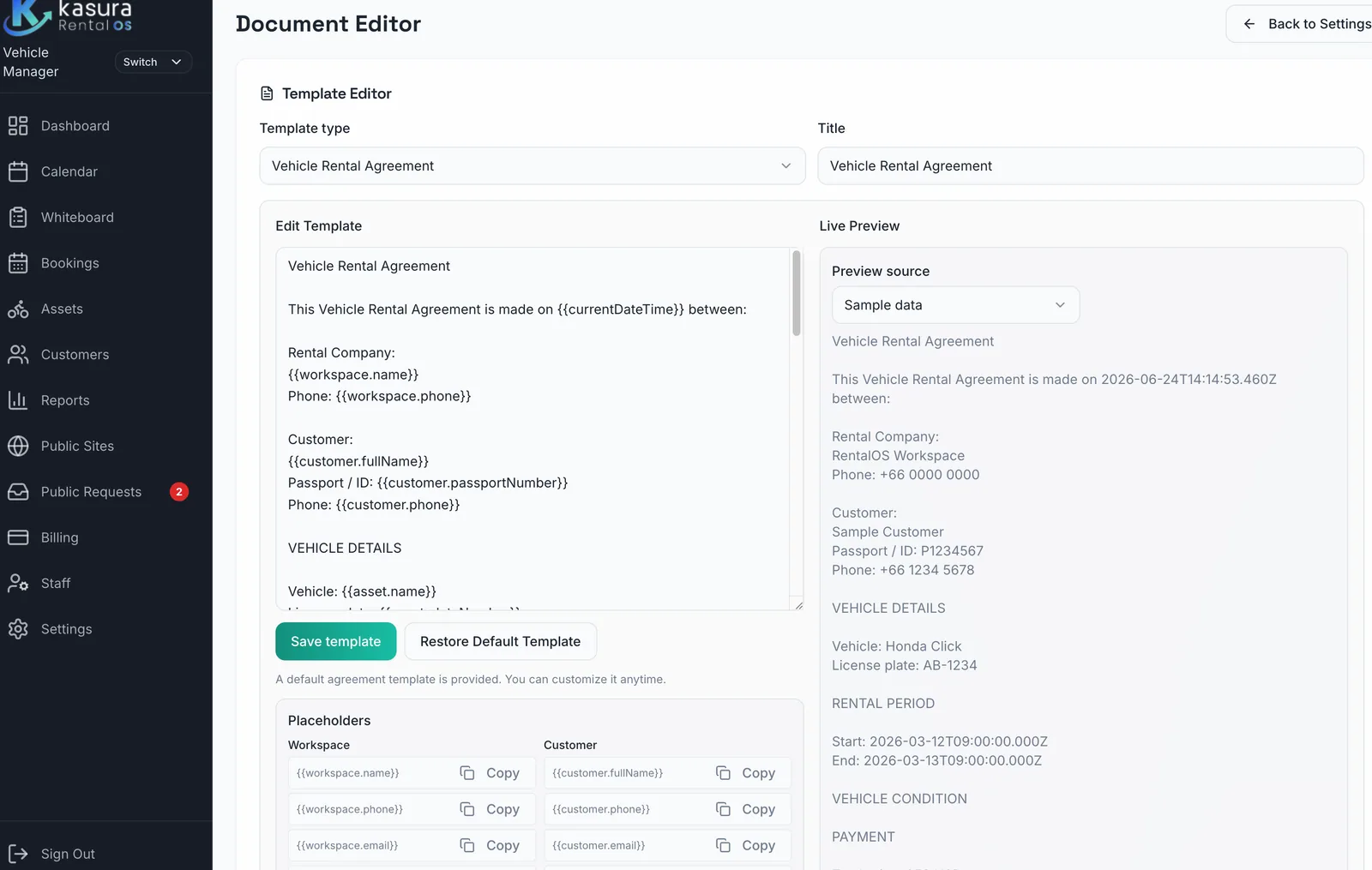Open the Bookings menu item
The image size is (1372, 870).
click(x=69, y=263)
